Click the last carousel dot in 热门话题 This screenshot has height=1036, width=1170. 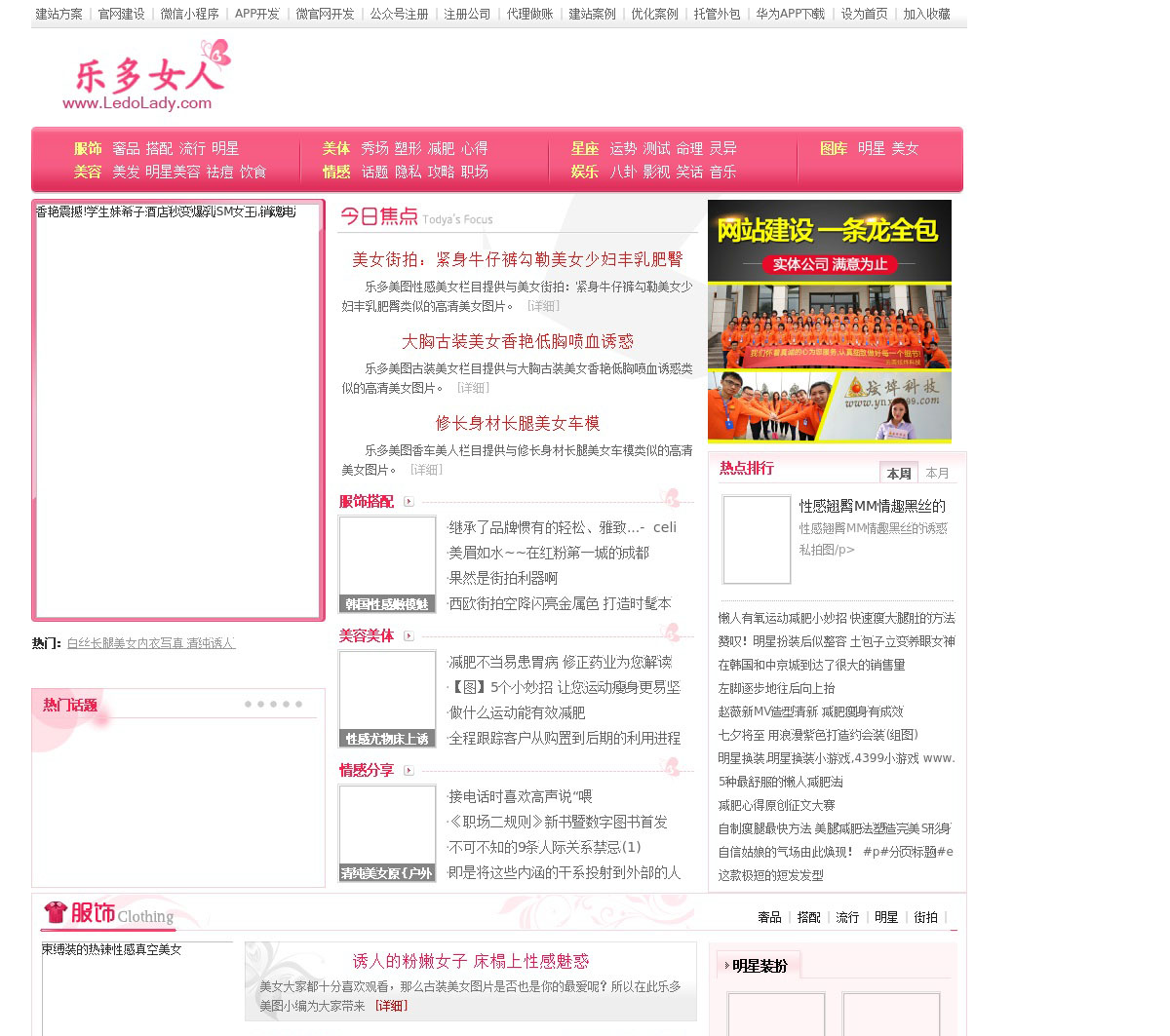point(298,704)
